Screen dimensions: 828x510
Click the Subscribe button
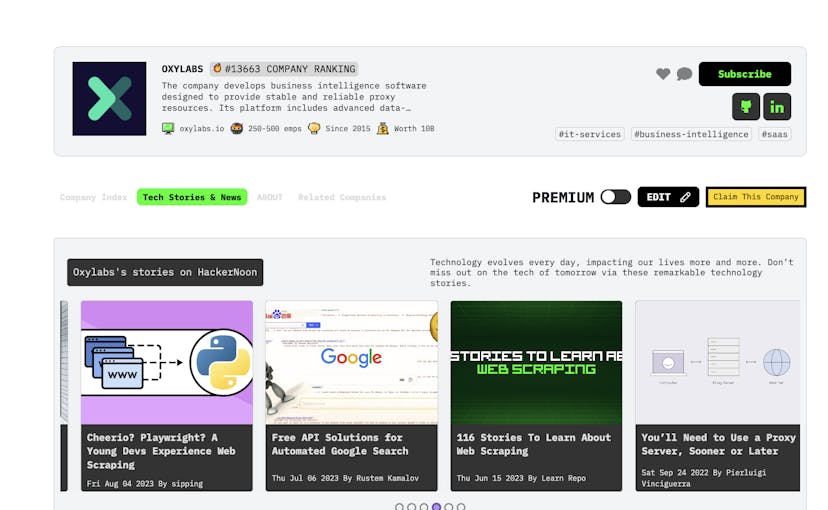pos(745,74)
